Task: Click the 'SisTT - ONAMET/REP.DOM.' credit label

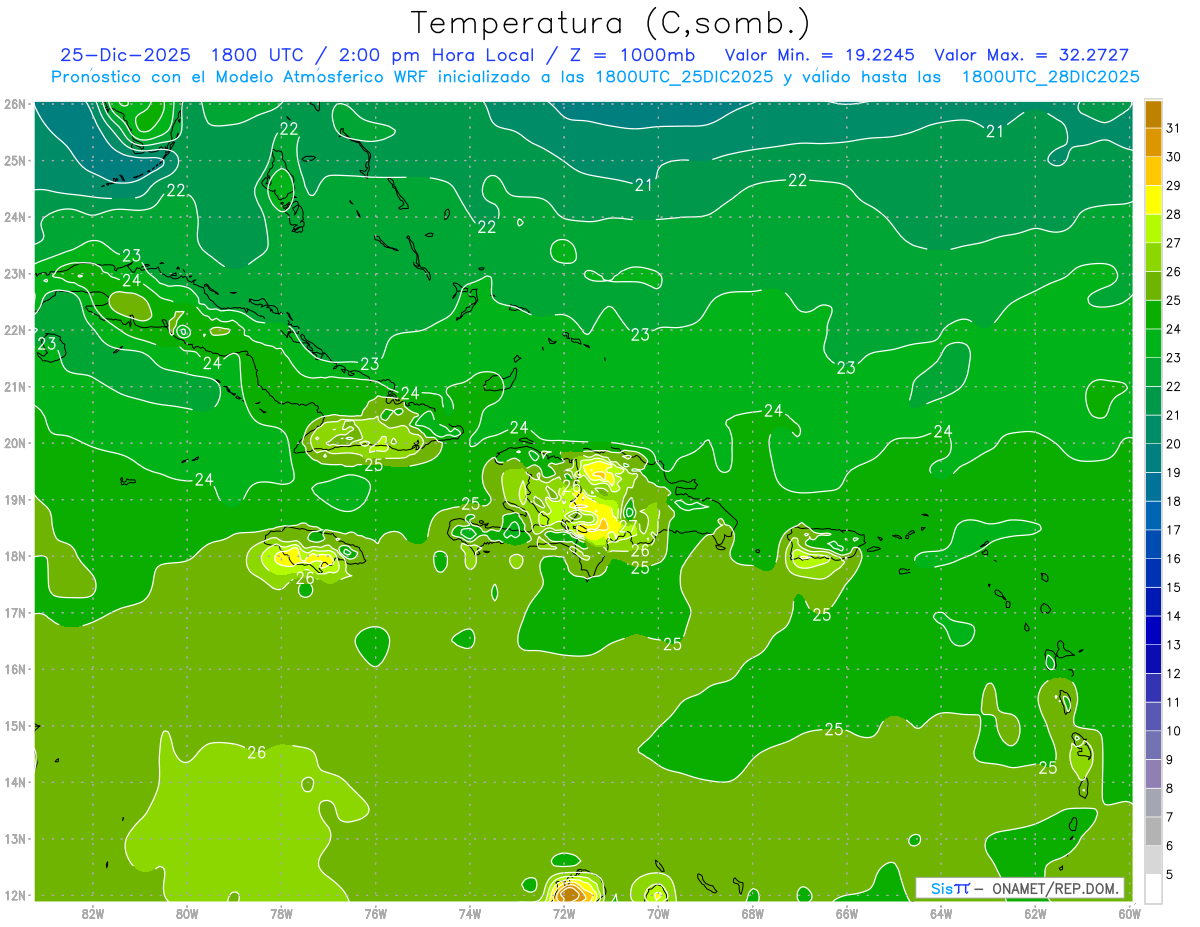Action: click(1020, 888)
